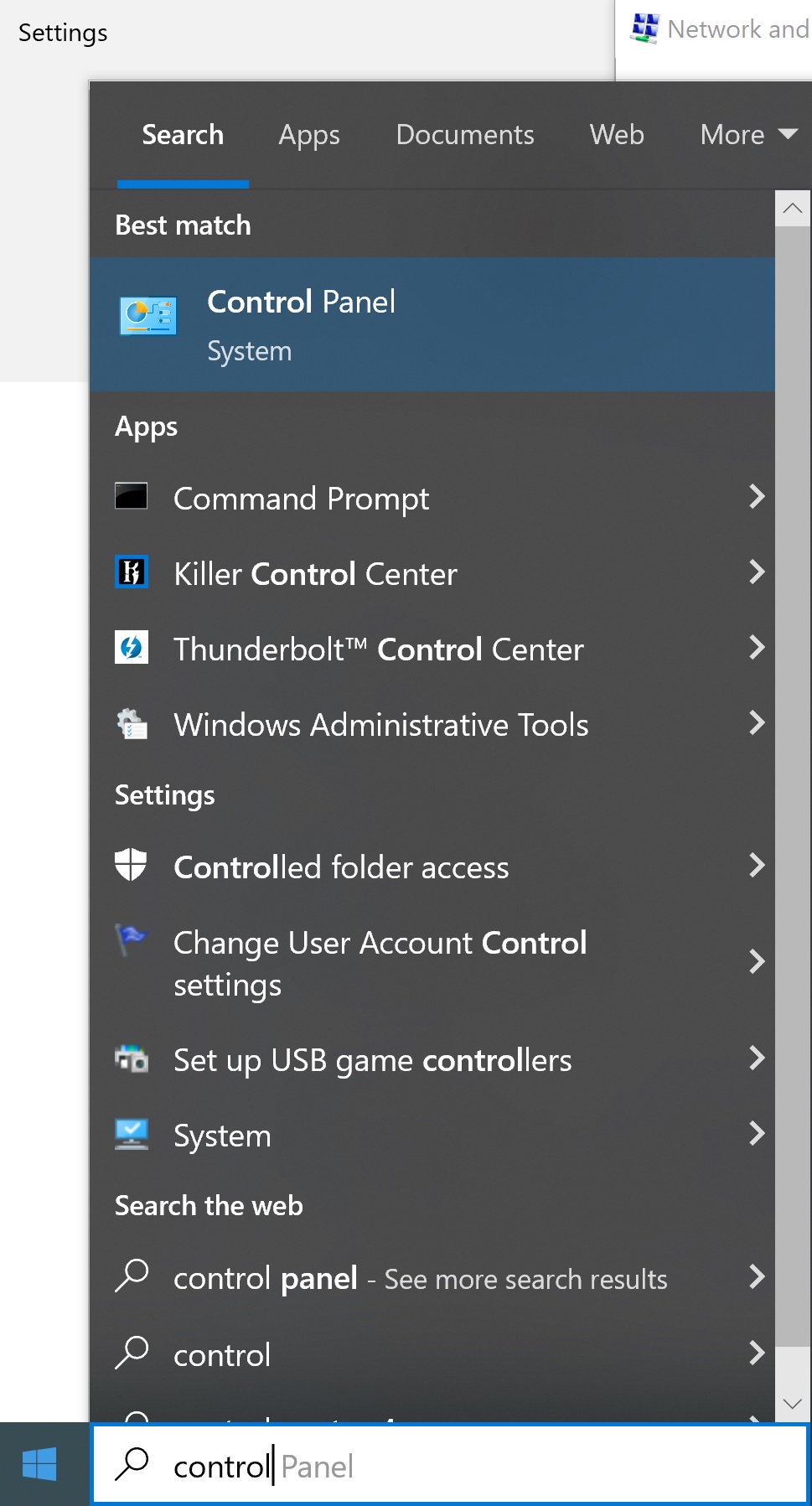The image size is (812, 1506).
Task: Expand options for System settings result
Action: (x=756, y=1134)
